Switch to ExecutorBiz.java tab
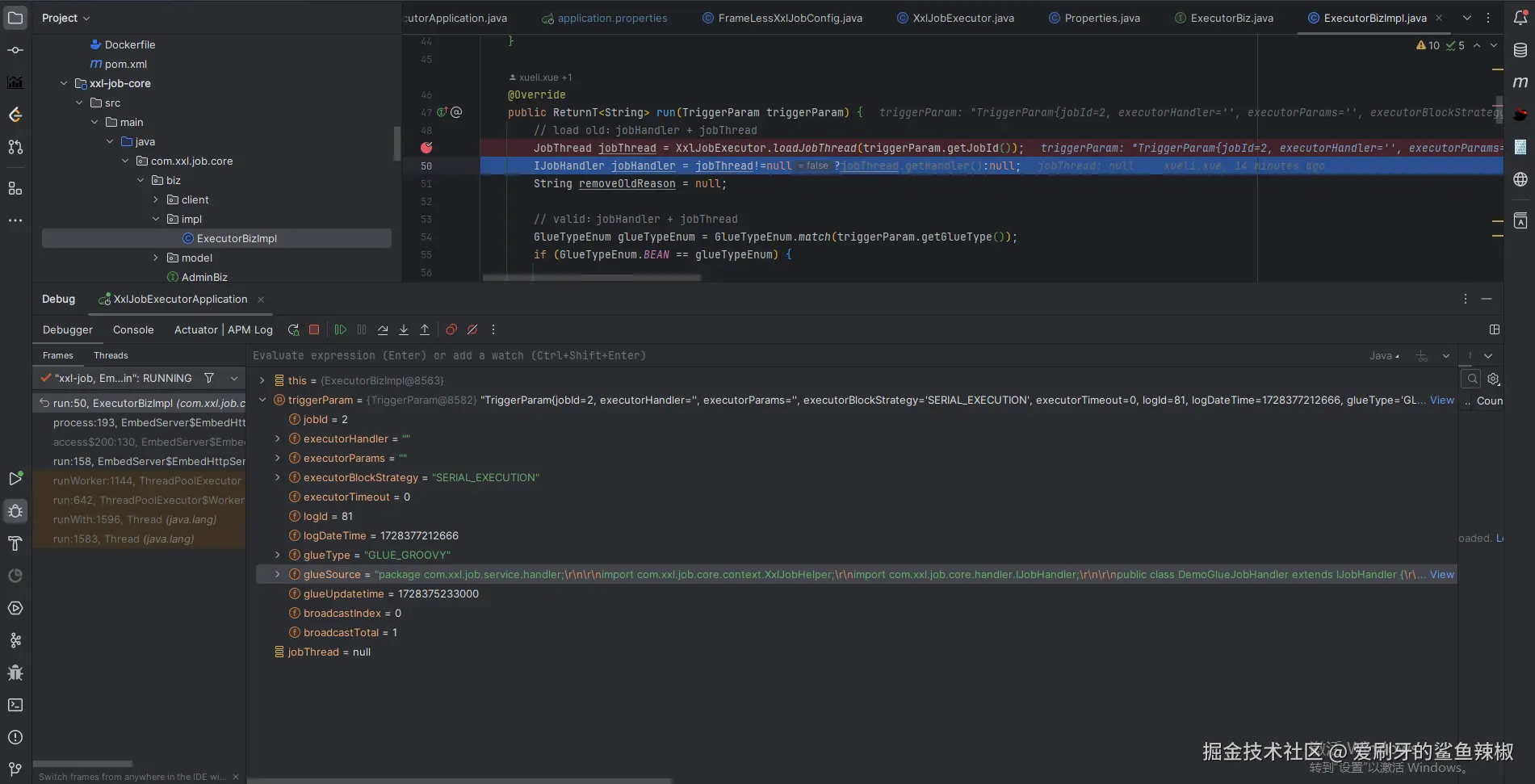The image size is (1535, 784). 1224,18
